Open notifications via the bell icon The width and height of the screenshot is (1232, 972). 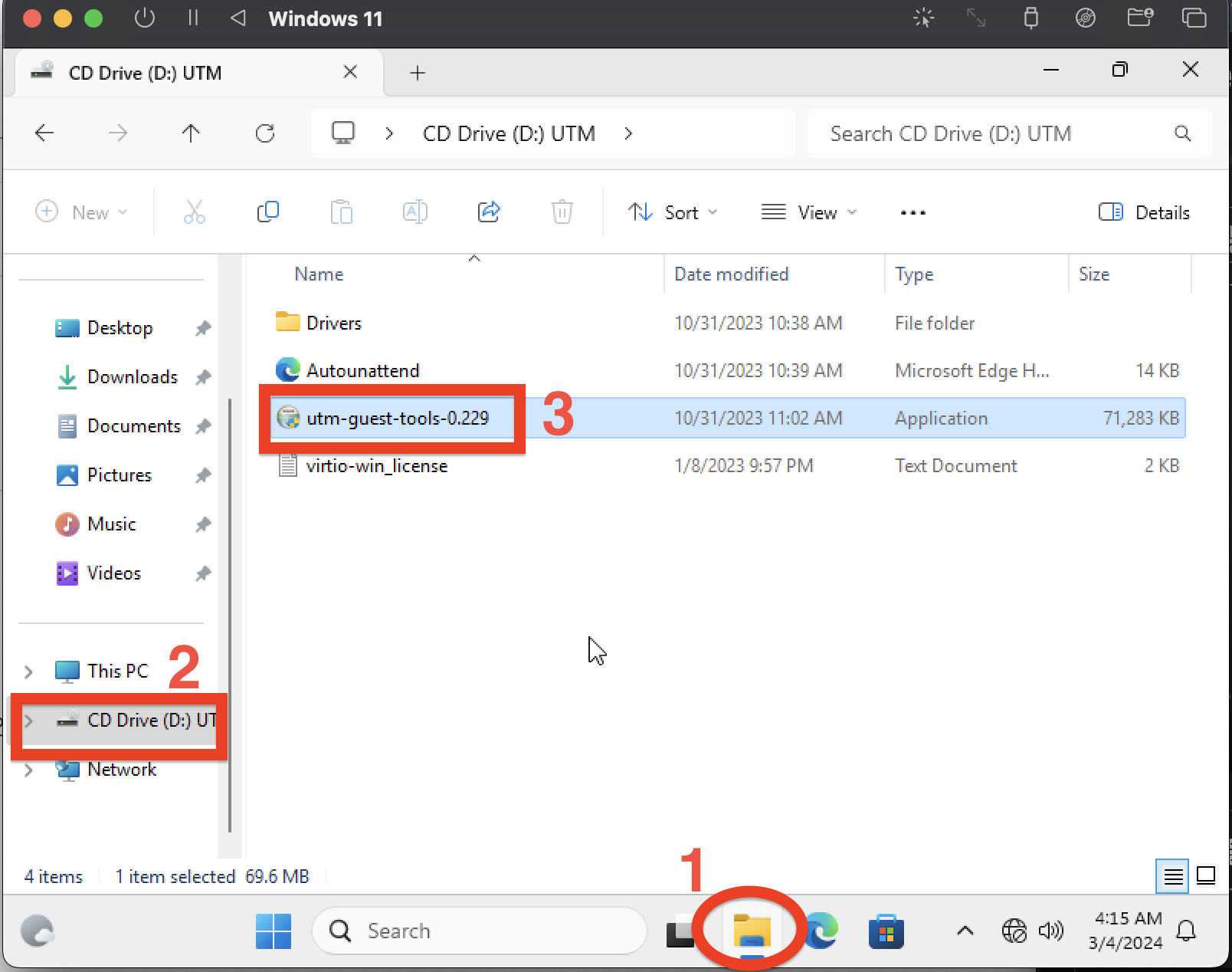pos(1186,931)
